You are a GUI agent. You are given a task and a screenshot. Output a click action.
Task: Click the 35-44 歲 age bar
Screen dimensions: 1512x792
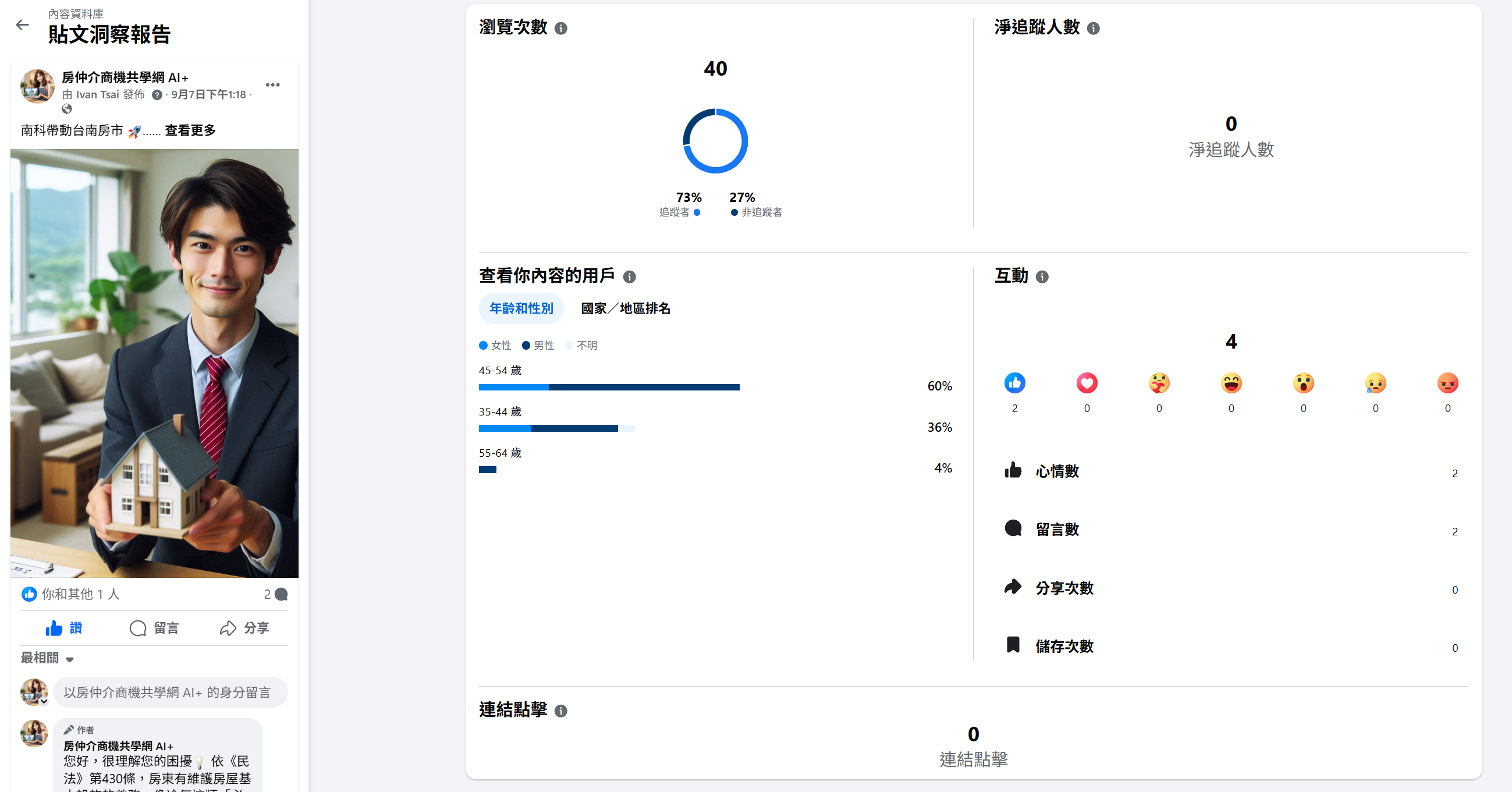tap(557, 428)
